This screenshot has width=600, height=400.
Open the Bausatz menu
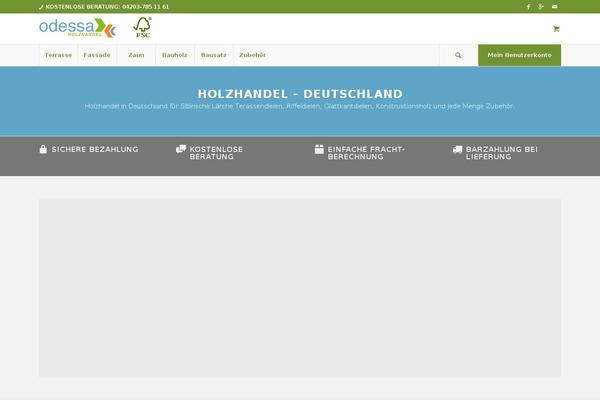[x=214, y=55]
